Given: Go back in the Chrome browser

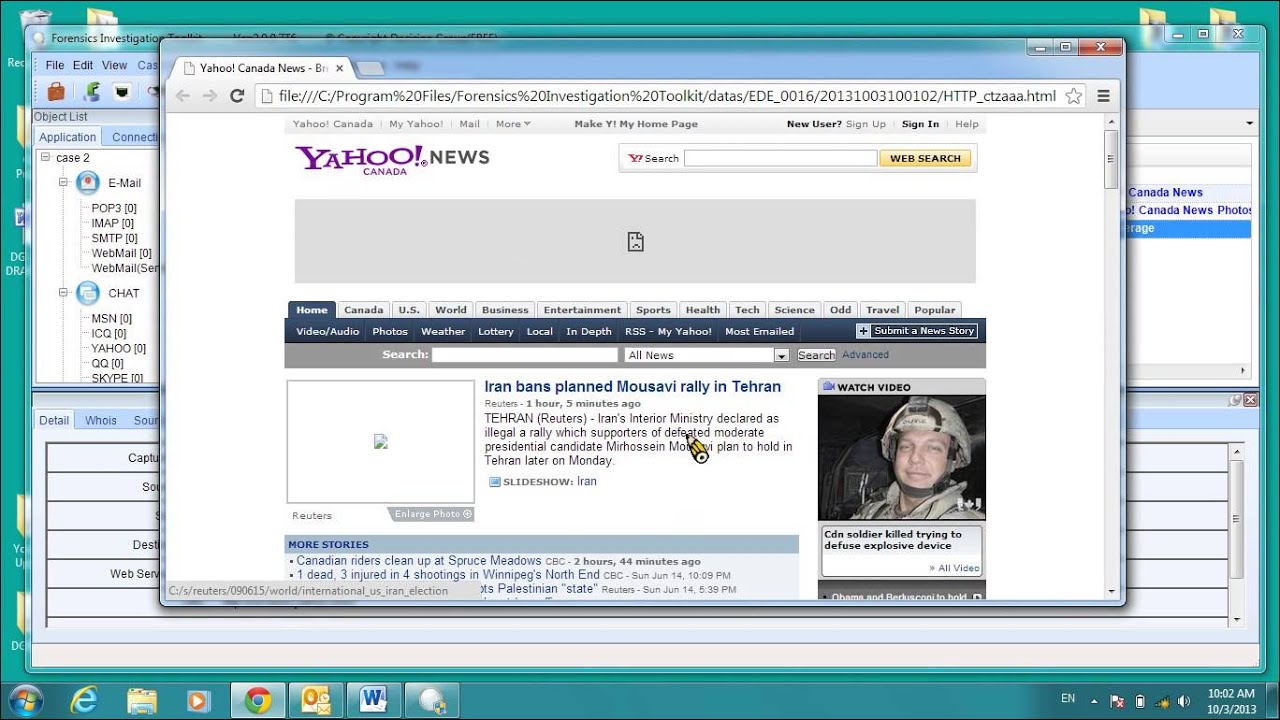Looking at the screenshot, I should click(182, 96).
